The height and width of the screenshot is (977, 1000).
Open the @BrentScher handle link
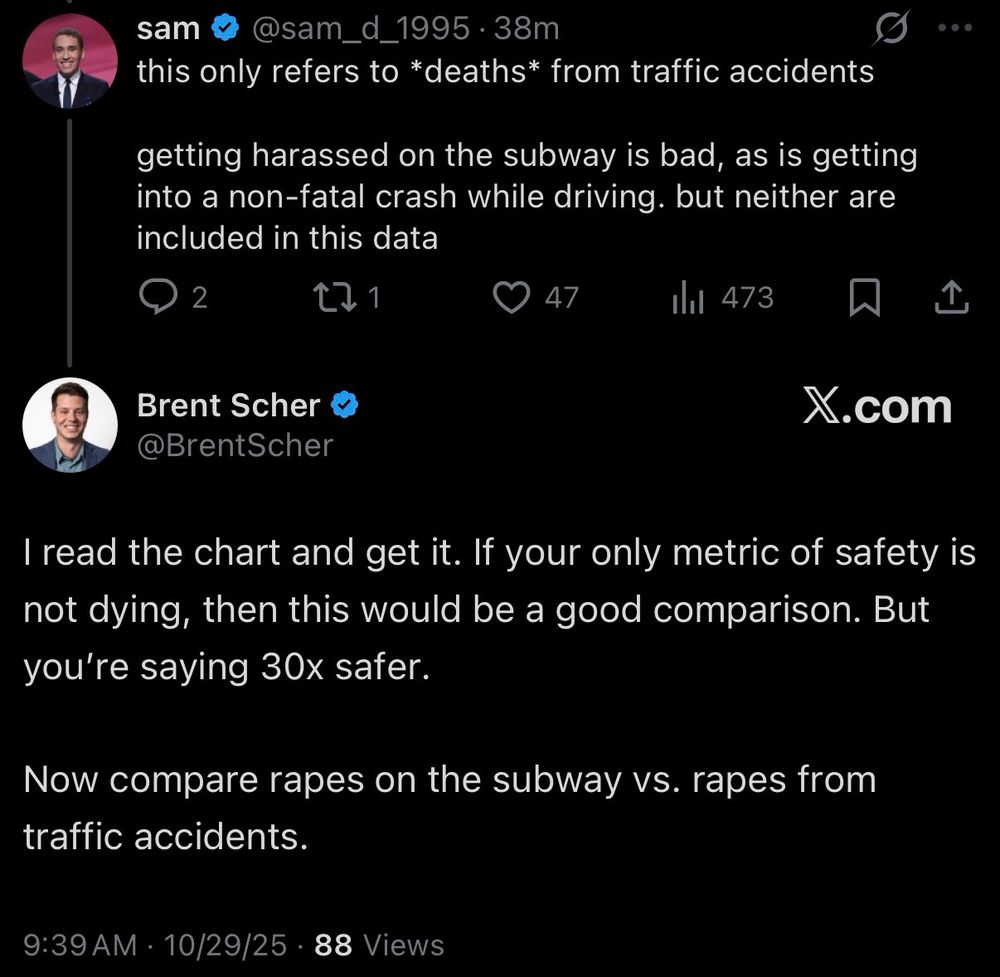234,445
